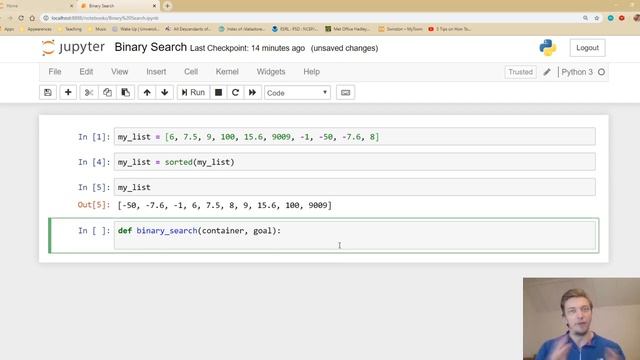The width and height of the screenshot is (640, 360).
Task: Bookmark this page with star icon
Action: pyautogui.click(x=597, y=18)
